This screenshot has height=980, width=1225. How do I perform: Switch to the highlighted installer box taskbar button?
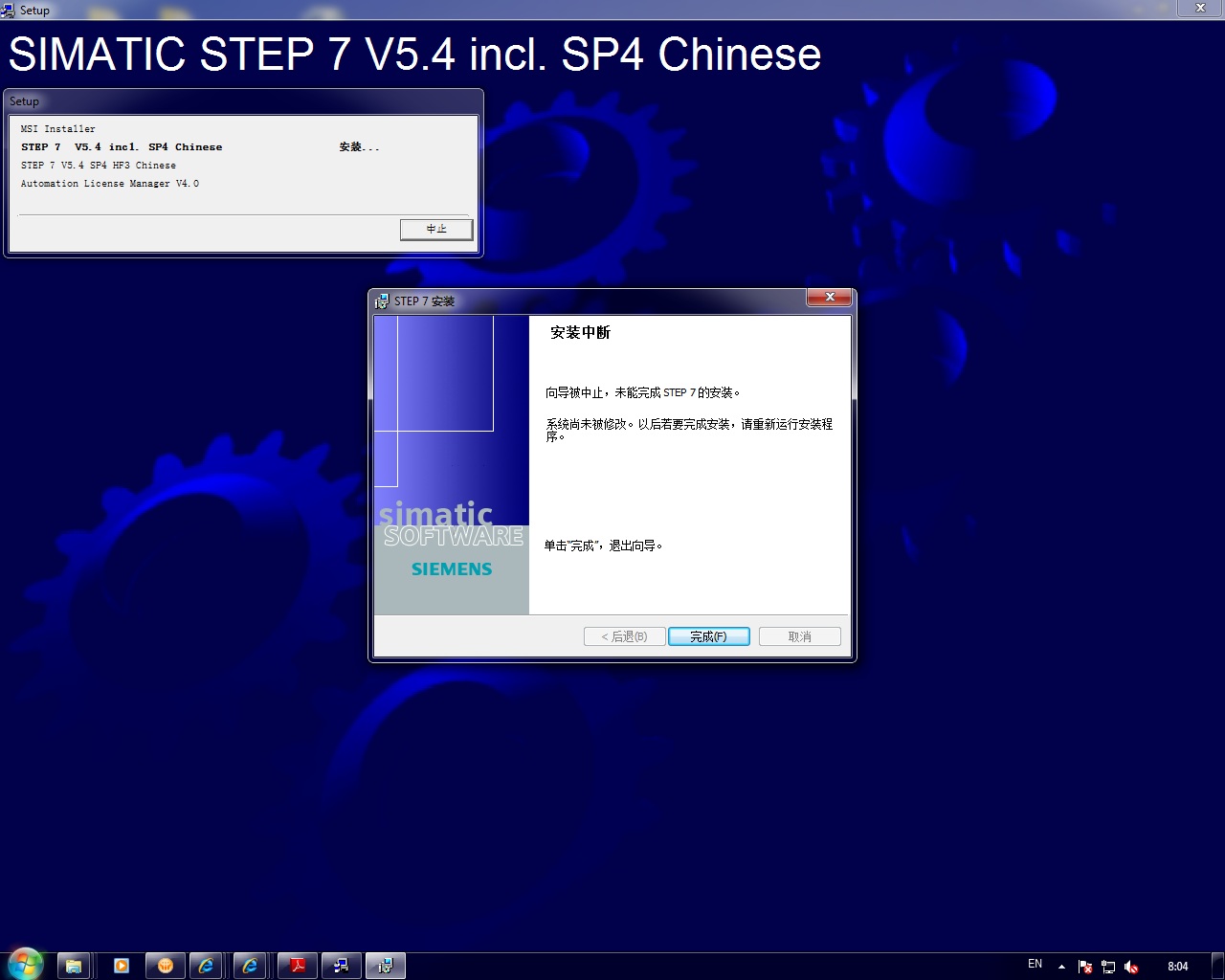[385, 966]
